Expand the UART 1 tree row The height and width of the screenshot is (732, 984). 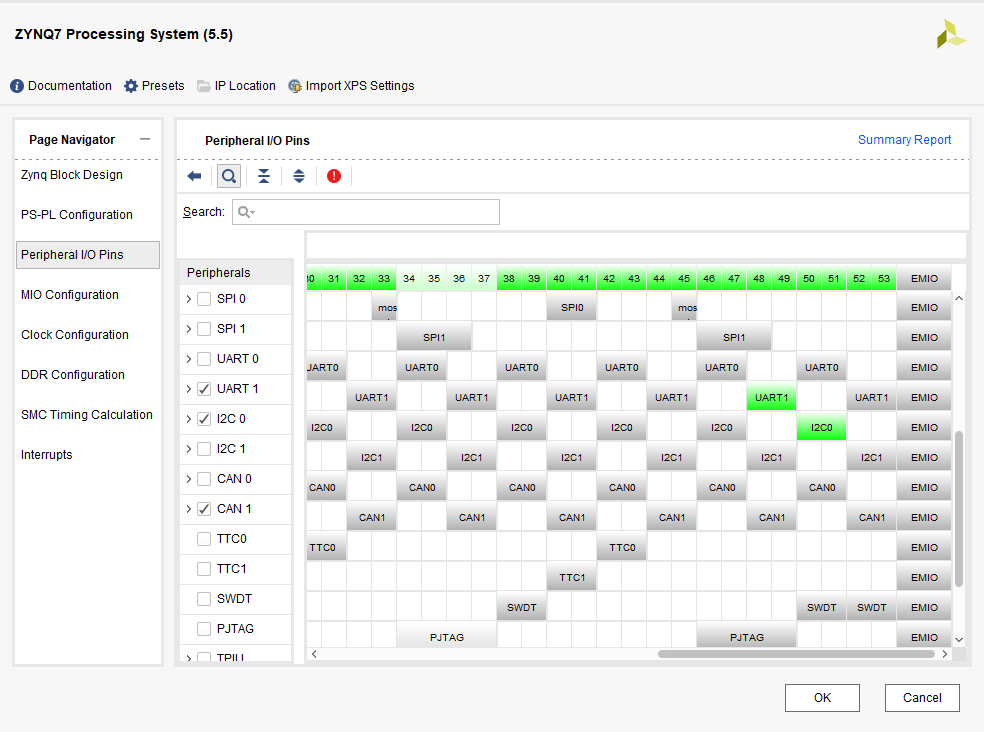188,389
